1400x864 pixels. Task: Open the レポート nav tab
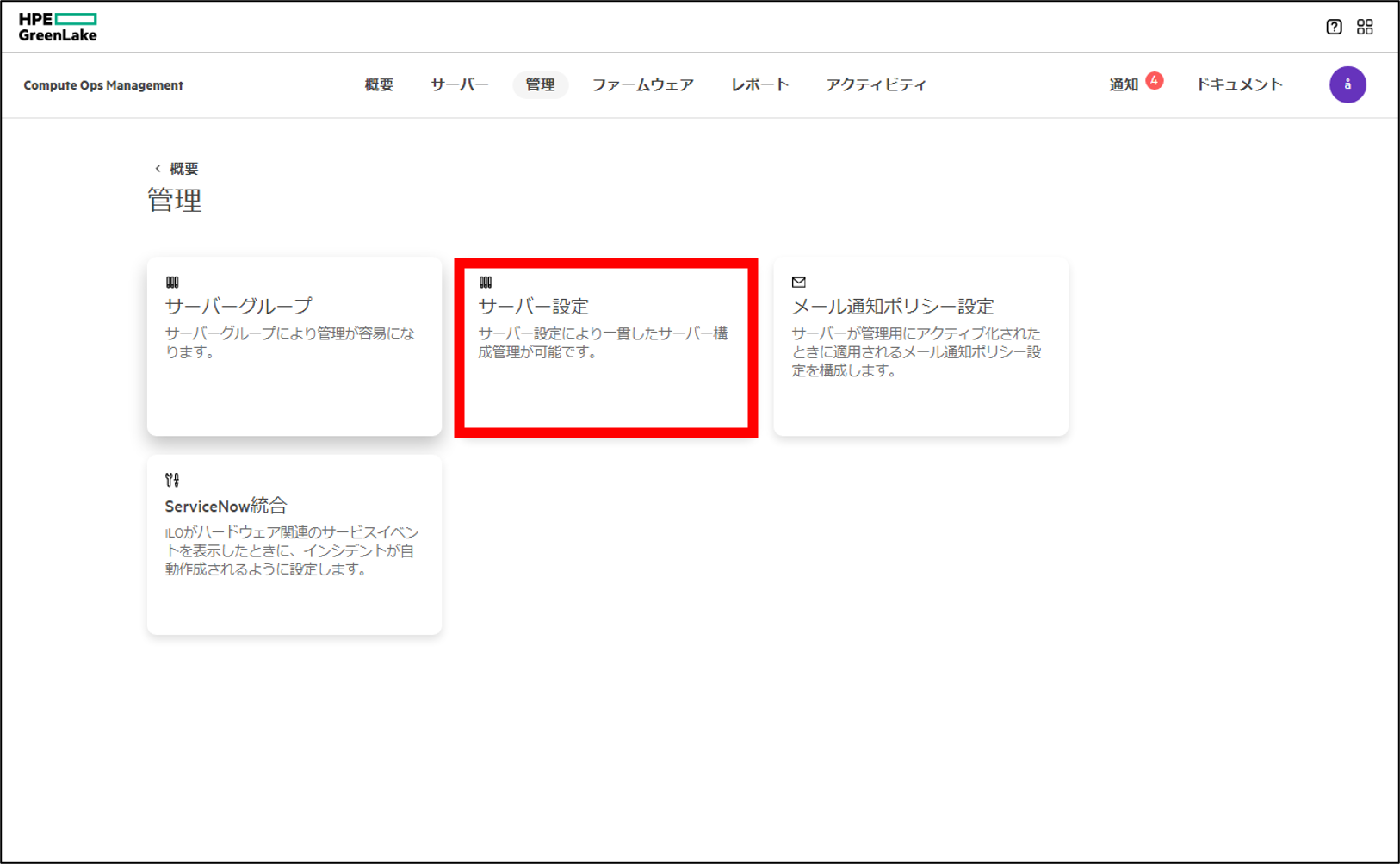tap(759, 84)
